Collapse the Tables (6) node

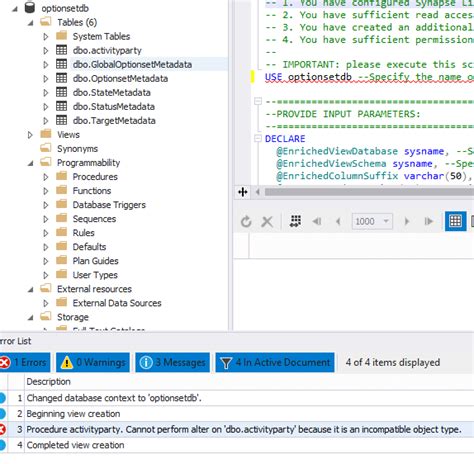tap(31, 23)
